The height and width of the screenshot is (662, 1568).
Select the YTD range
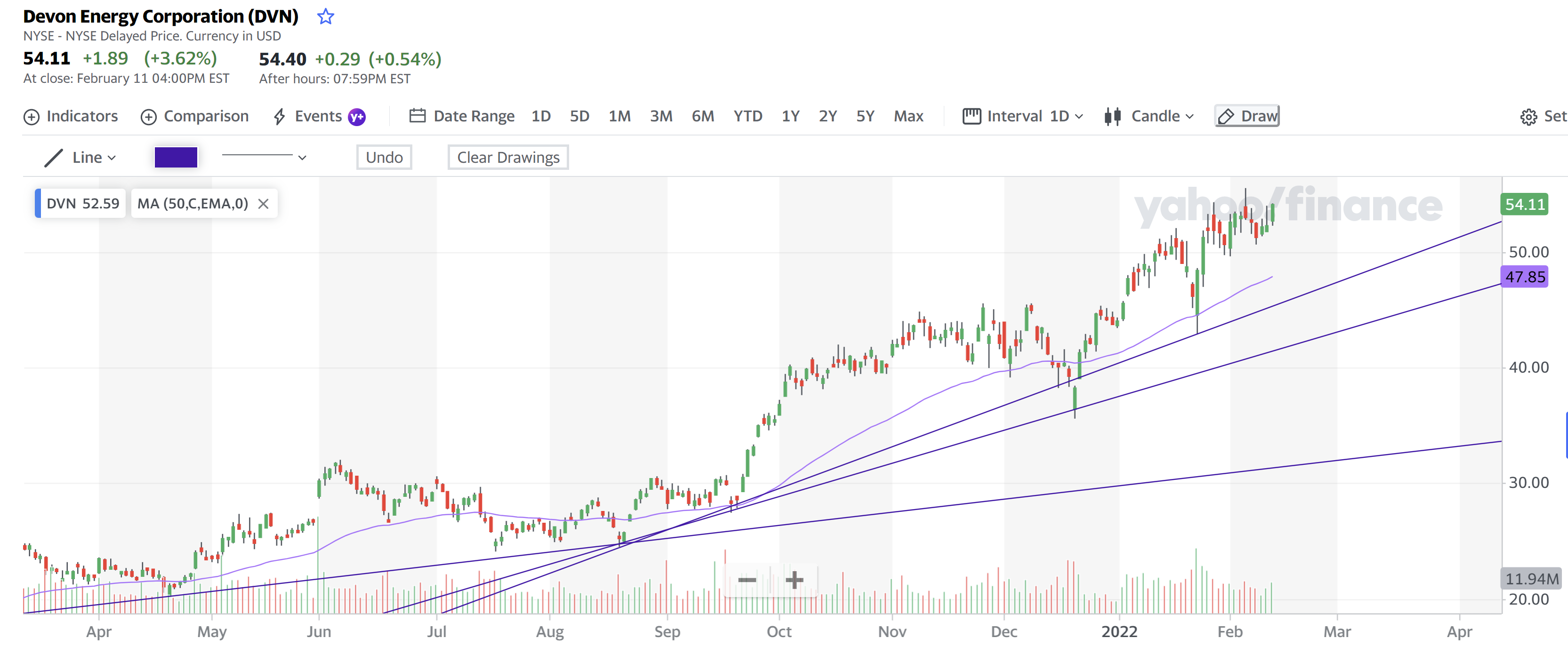click(748, 116)
